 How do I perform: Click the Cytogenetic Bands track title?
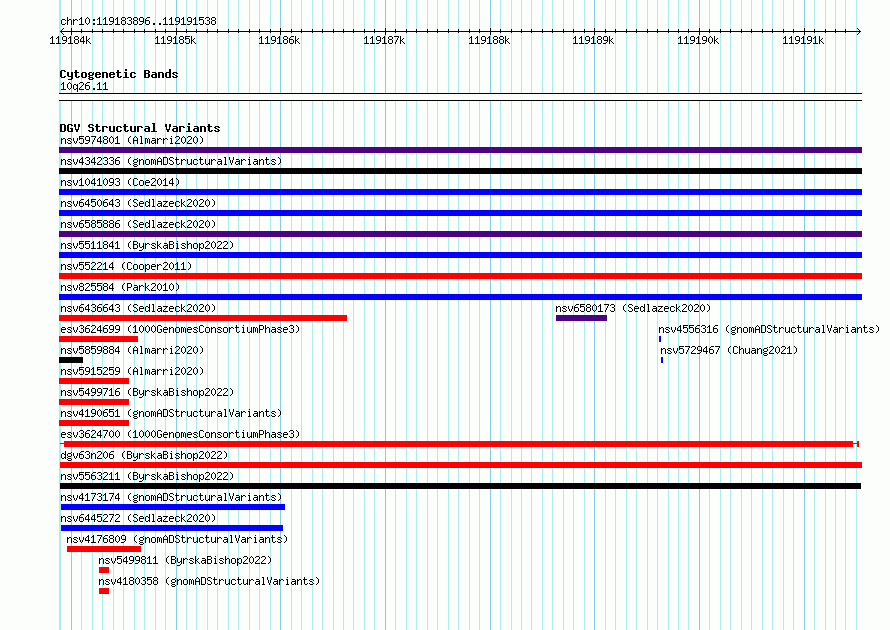[x=119, y=74]
